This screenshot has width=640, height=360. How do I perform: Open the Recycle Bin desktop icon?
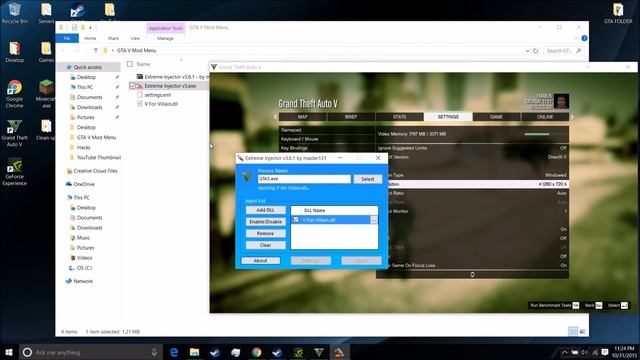click(x=15, y=12)
